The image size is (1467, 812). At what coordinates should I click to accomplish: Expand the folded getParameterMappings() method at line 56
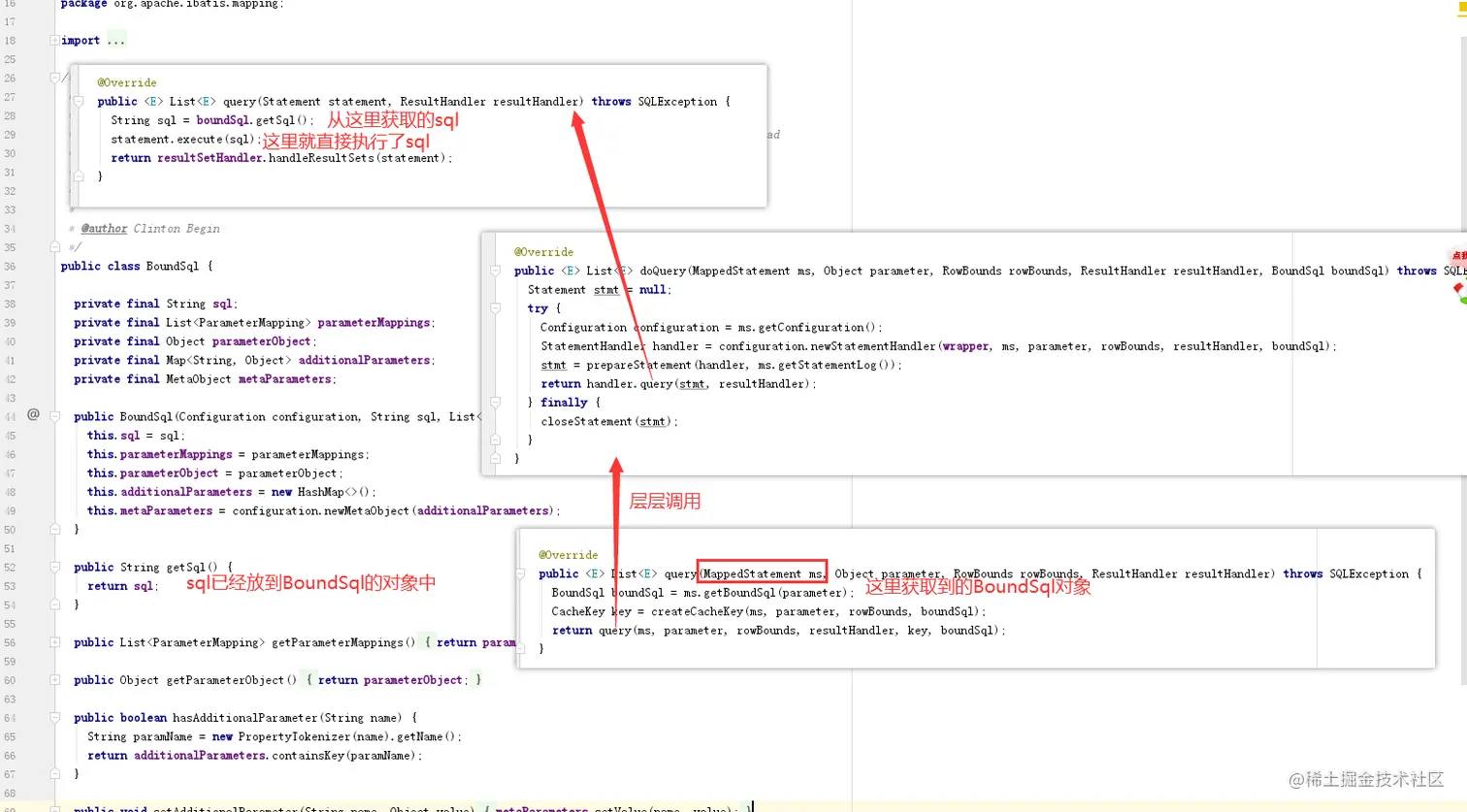[54, 642]
